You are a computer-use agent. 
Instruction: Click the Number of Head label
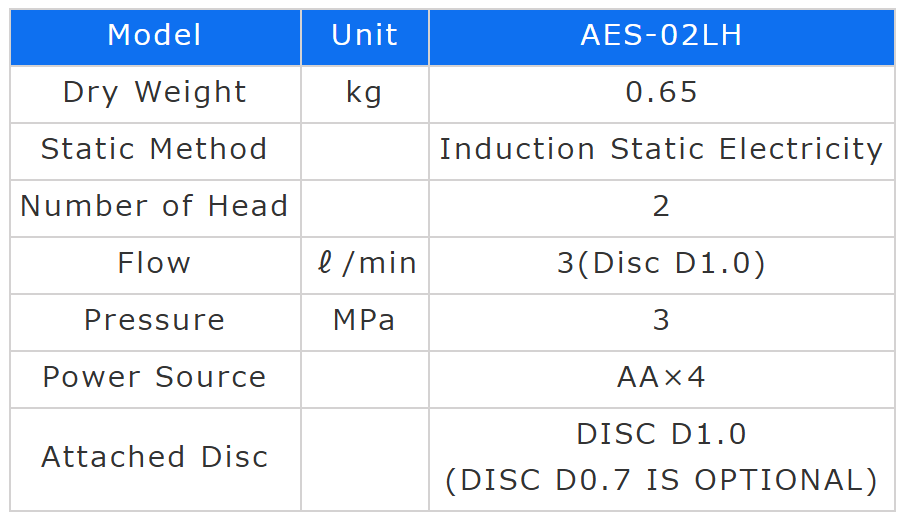(155, 207)
